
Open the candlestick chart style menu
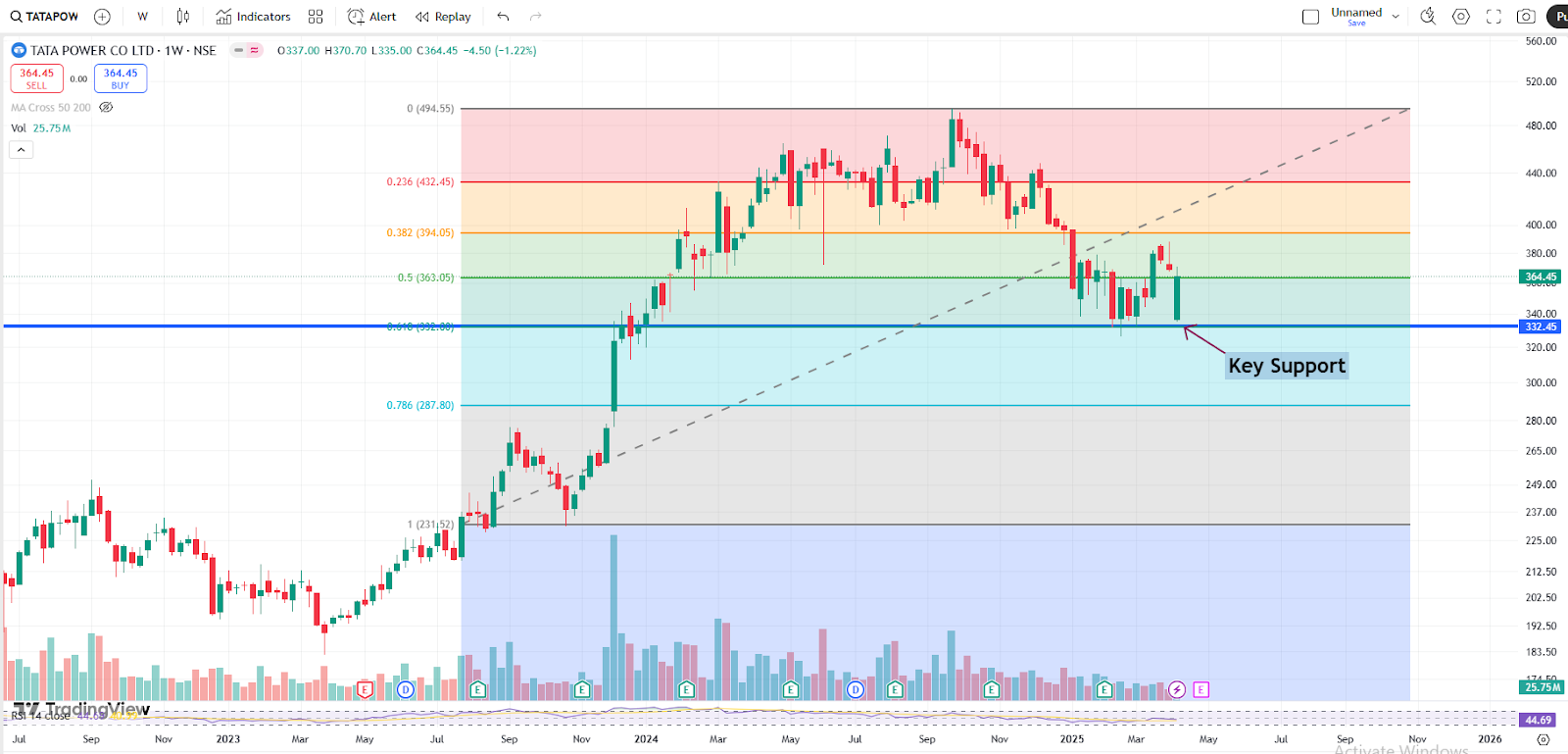183,17
